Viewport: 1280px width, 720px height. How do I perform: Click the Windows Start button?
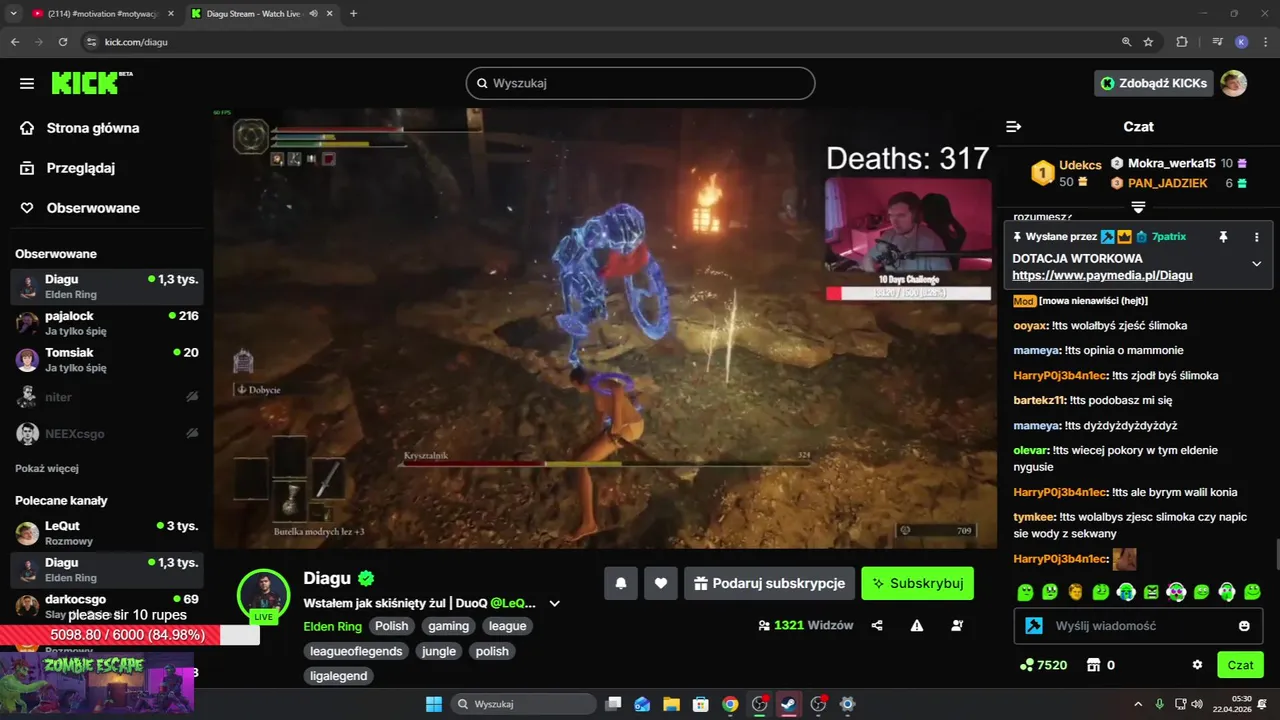click(434, 704)
